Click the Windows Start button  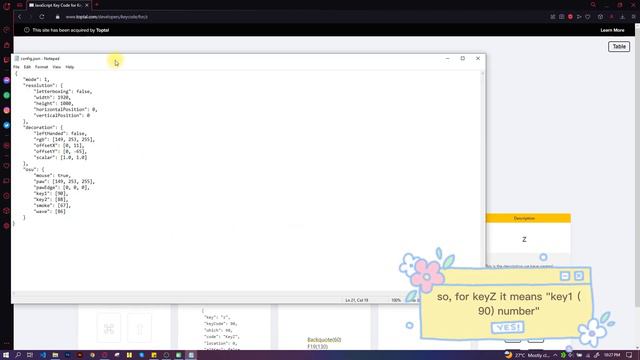click(6, 355)
